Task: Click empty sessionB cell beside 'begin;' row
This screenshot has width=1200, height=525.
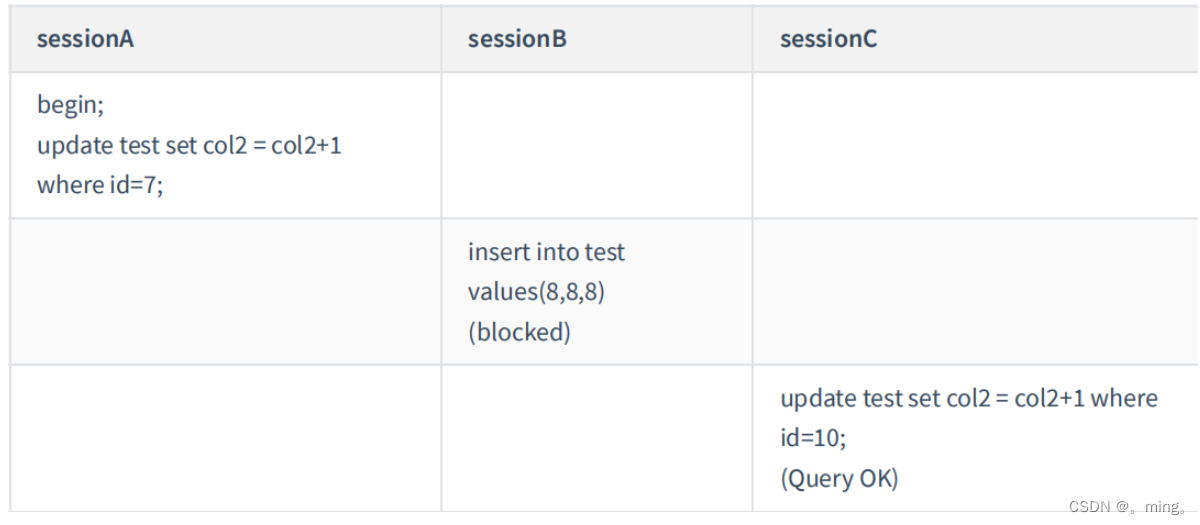Action: coord(596,145)
